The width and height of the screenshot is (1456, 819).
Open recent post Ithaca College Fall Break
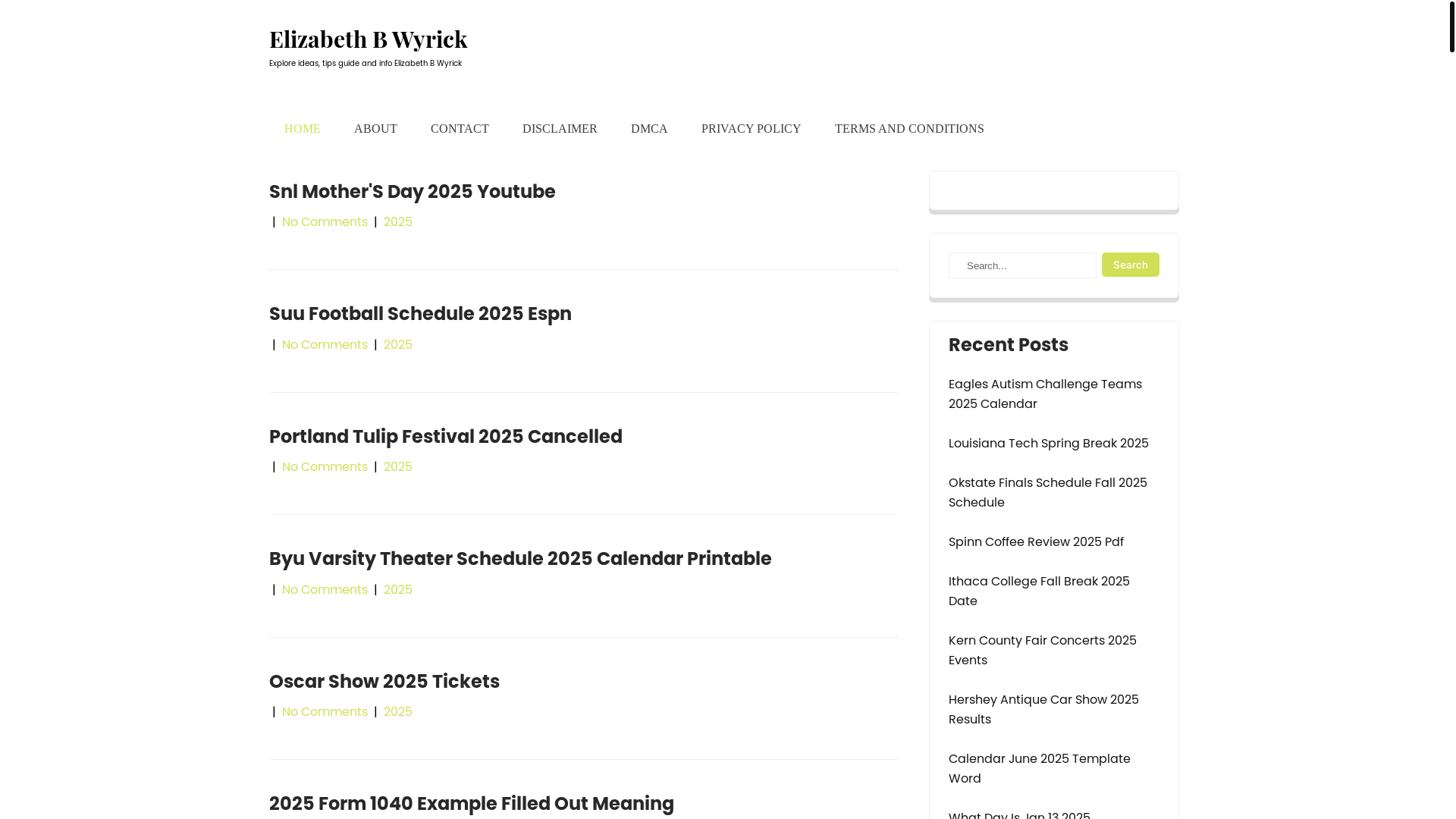[1039, 591]
